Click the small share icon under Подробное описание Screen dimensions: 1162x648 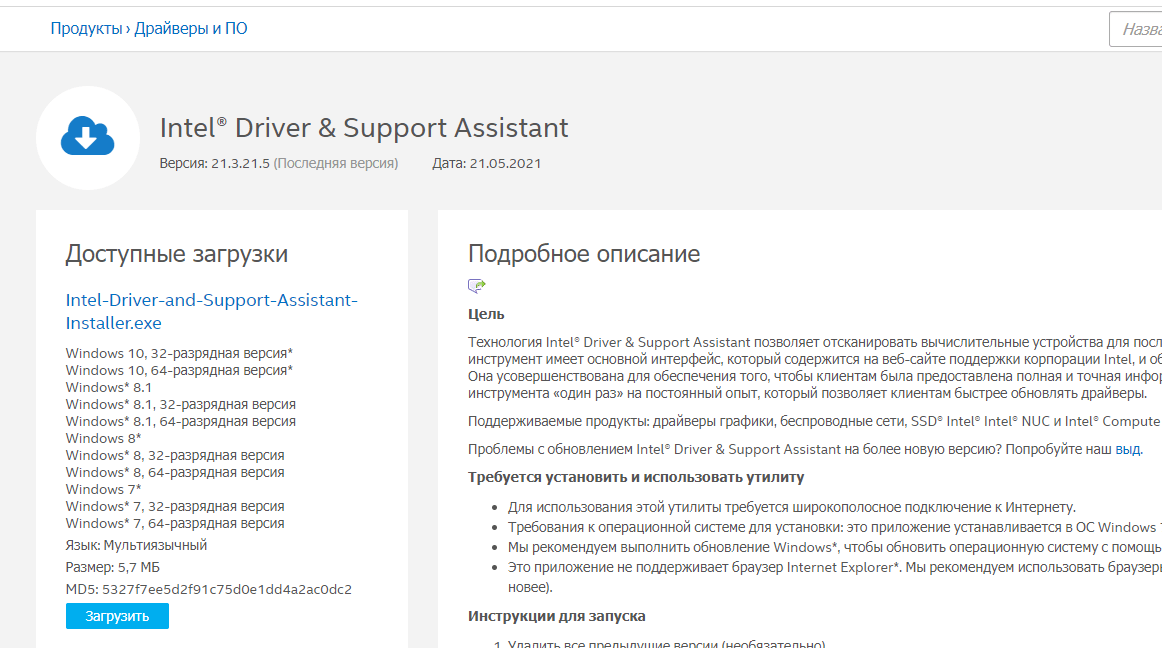click(x=477, y=285)
